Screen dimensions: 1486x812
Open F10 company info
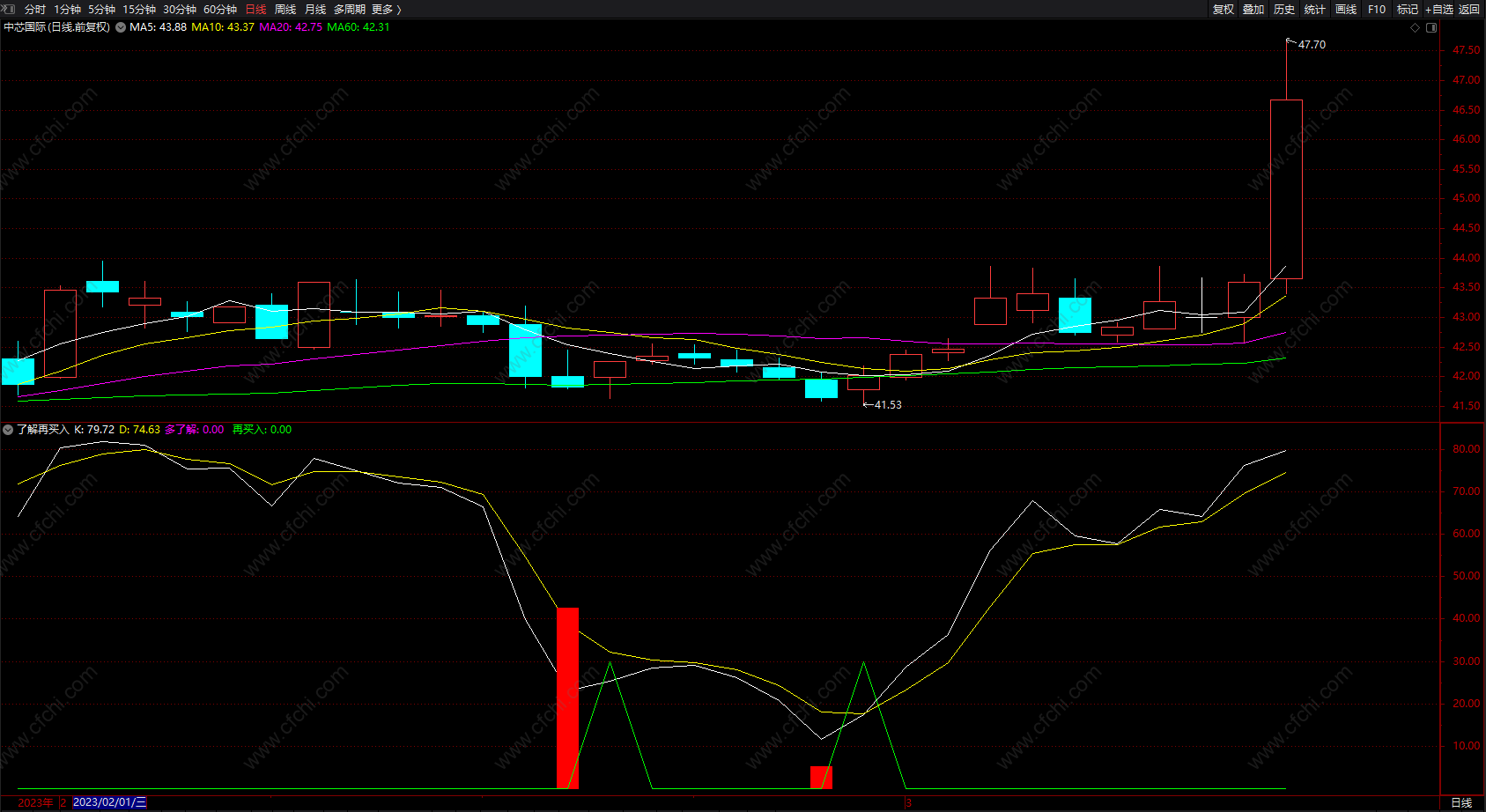click(1377, 9)
